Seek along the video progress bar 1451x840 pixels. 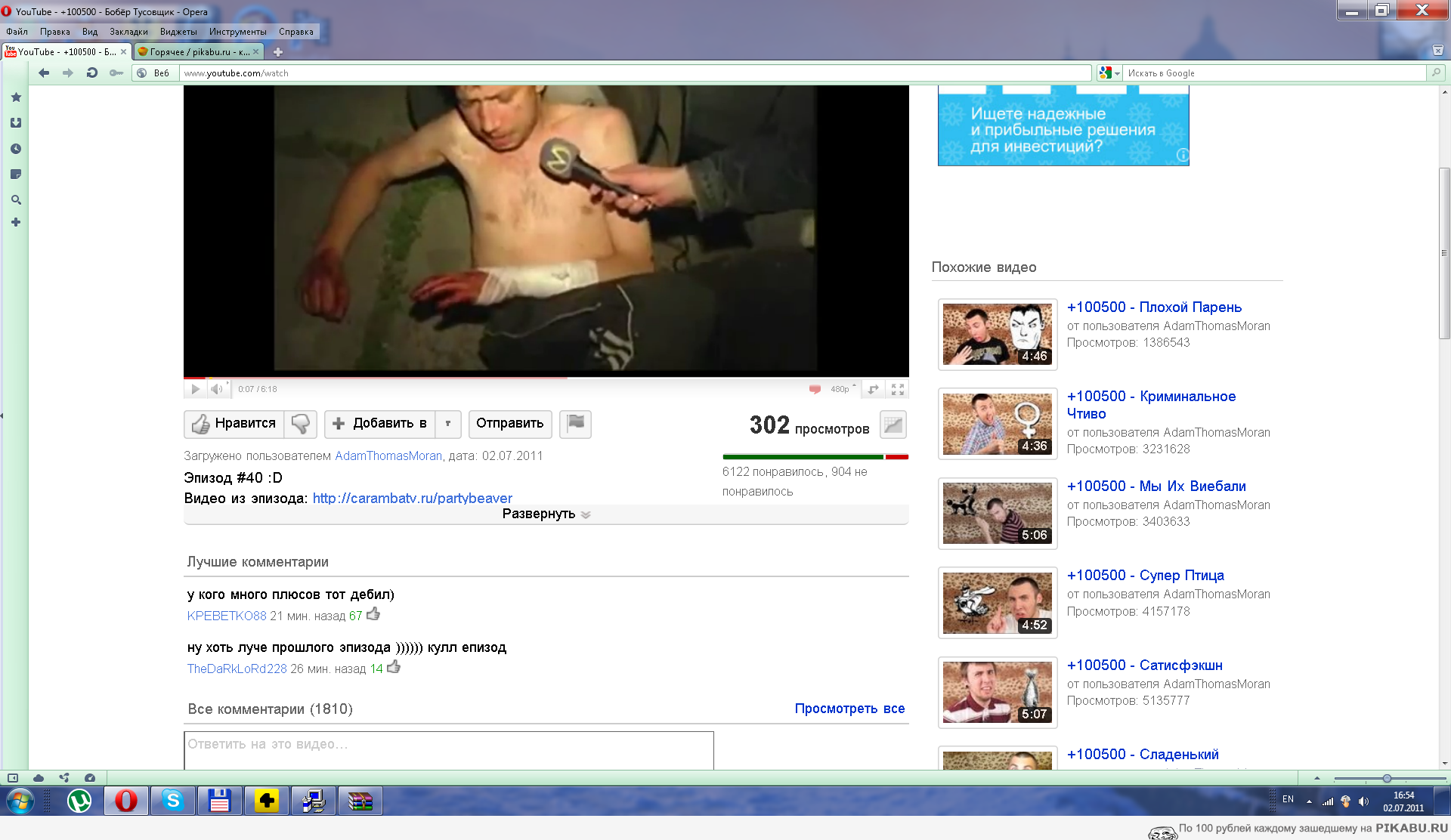tap(546, 377)
